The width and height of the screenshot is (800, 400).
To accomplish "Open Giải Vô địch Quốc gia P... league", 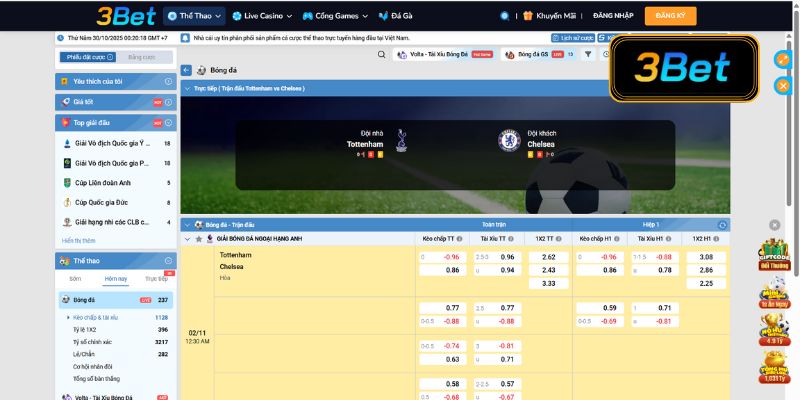I will (116, 163).
